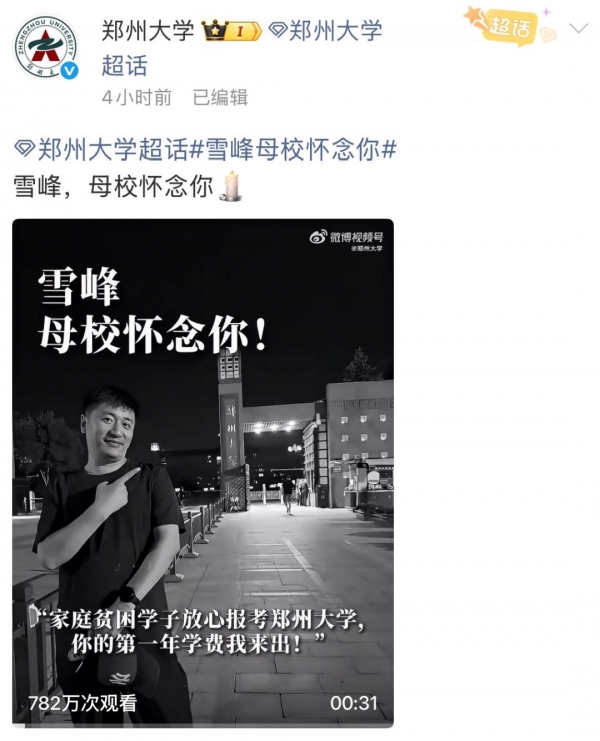Click the diamond icon beside the header 郑州大学超话
Viewport: 600px width, 741px height.
[278, 31]
